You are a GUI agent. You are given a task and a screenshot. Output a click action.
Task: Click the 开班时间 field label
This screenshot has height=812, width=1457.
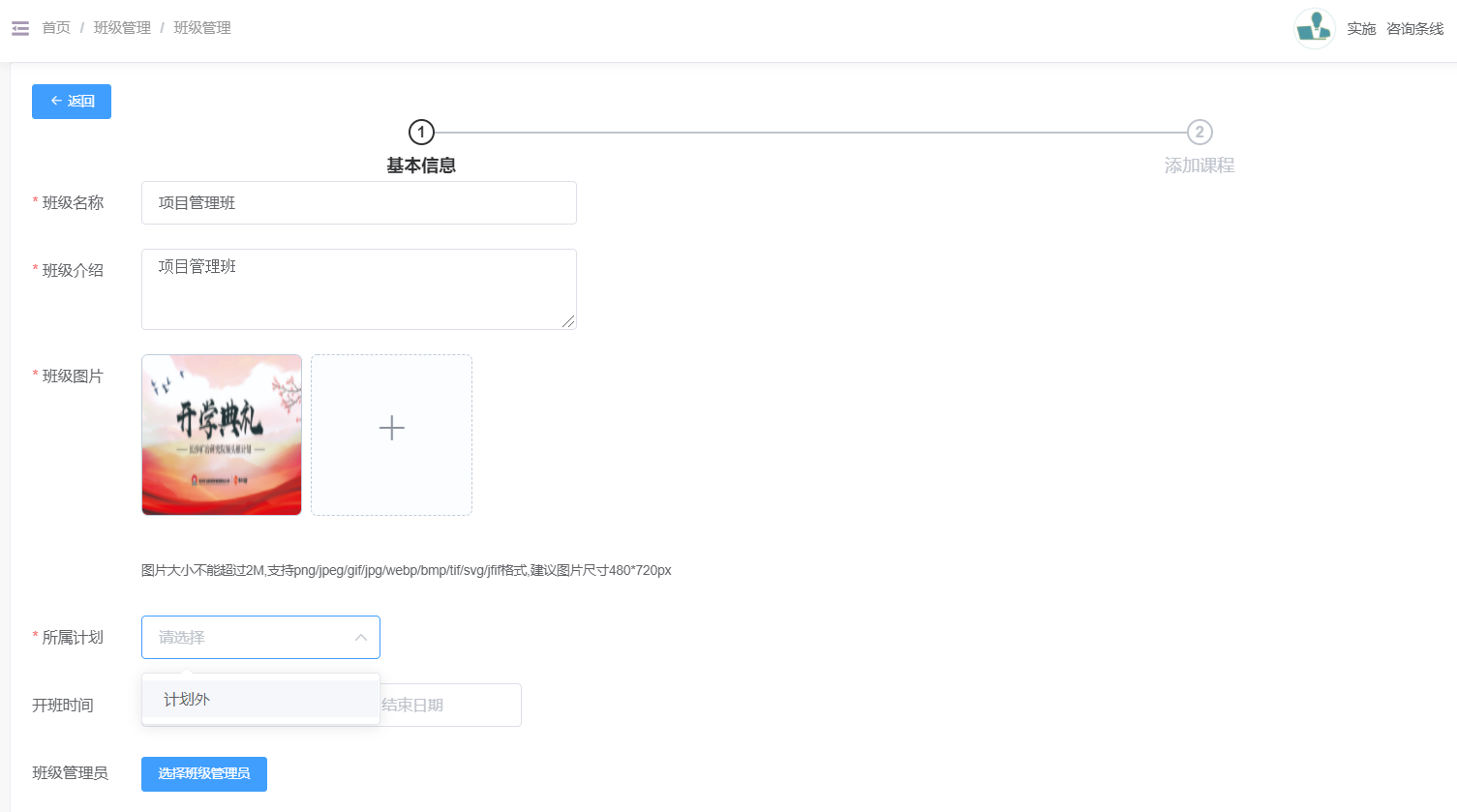63,706
